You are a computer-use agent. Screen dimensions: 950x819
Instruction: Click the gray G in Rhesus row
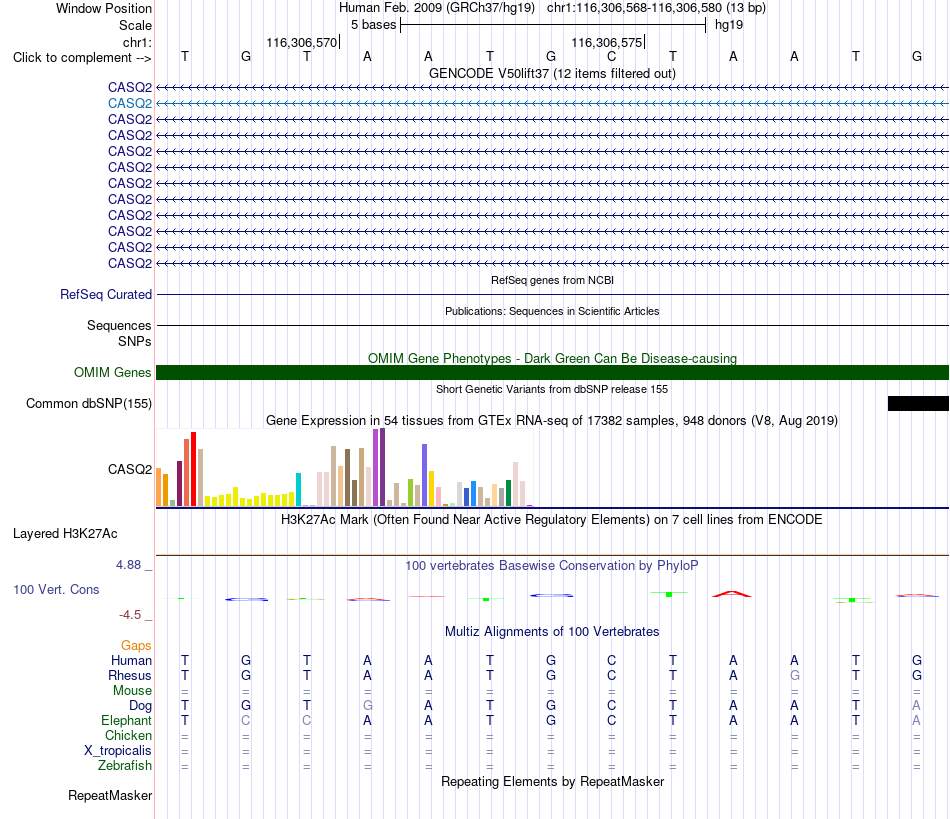[794, 675]
